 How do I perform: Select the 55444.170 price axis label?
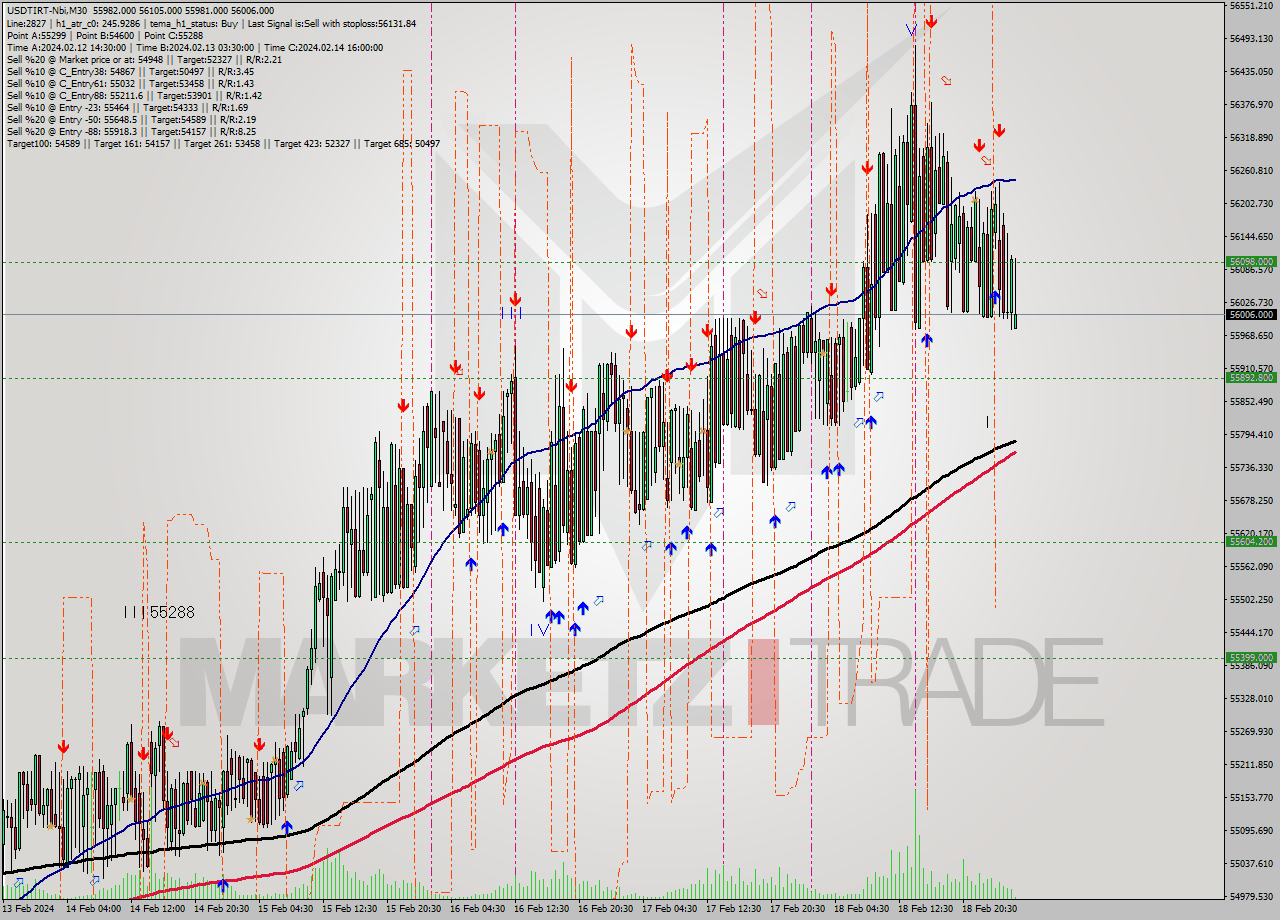coord(1251,632)
